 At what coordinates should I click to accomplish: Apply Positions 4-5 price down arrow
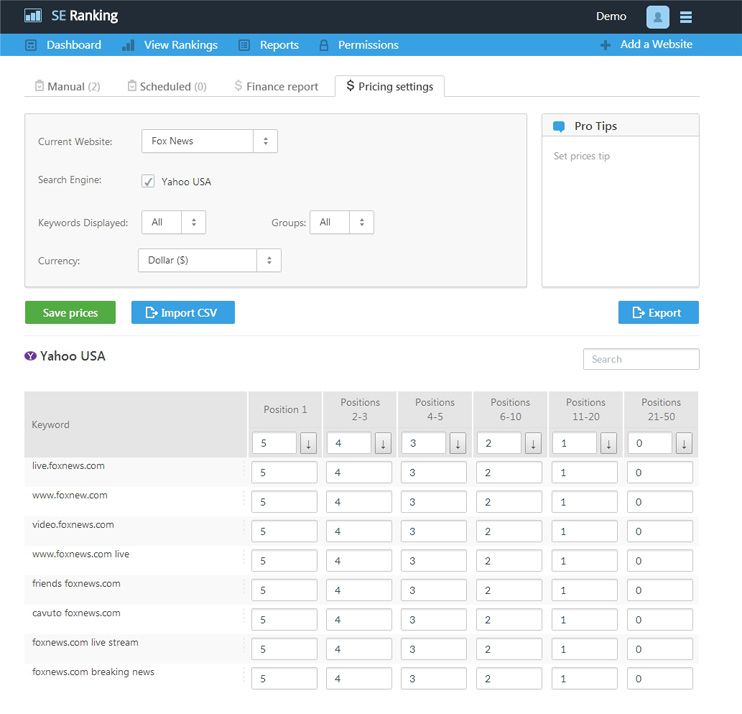pyautogui.click(x=458, y=444)
